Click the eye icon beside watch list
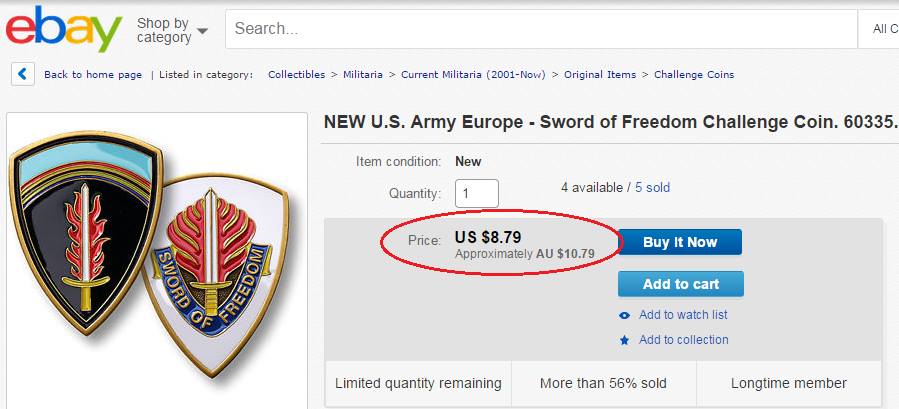This screenshot has width=899, height=409. (x=625, y=315)
